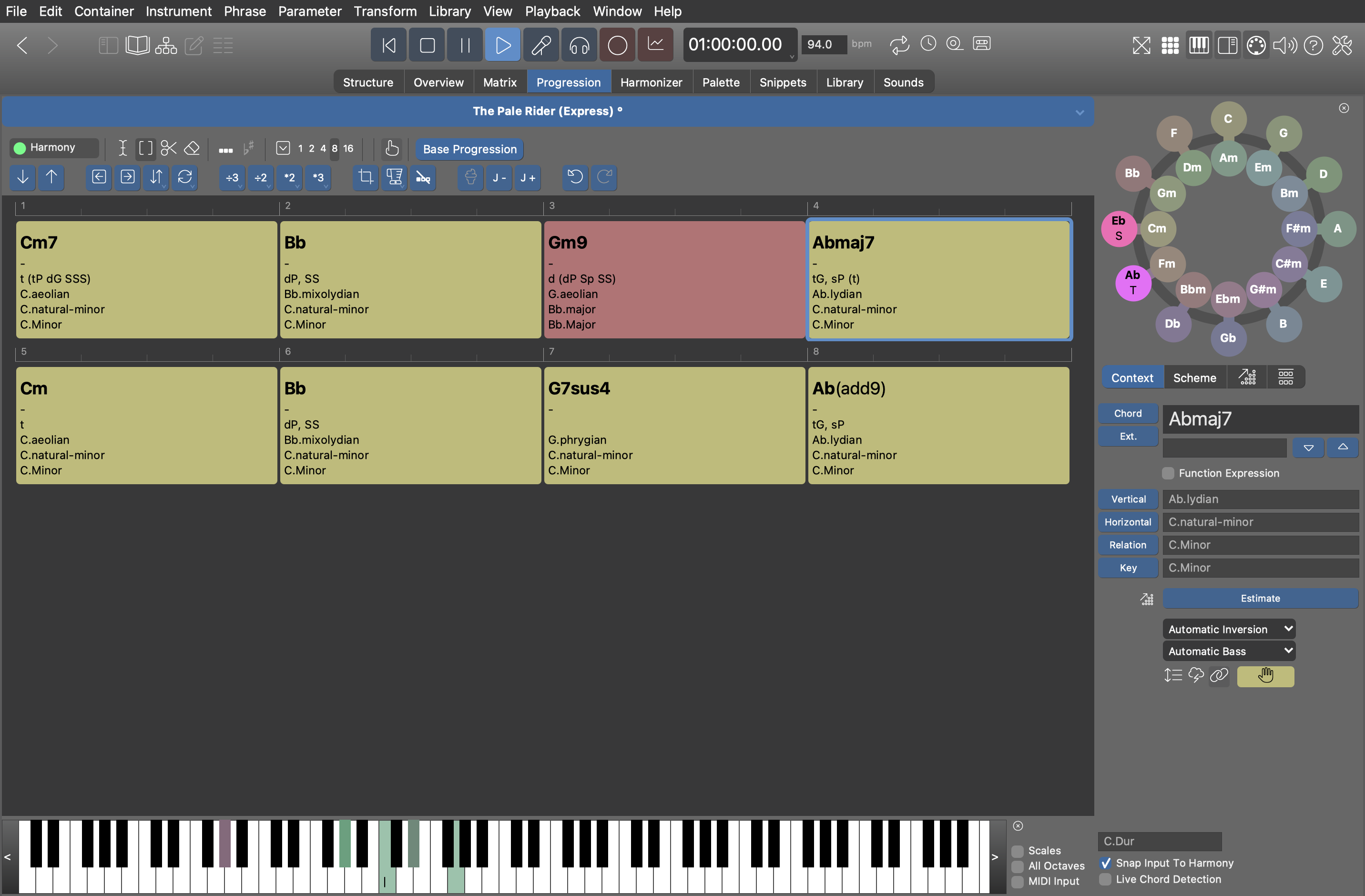The height and width of the screenshot is (896, 1365).
Task: Click the crop progression icon
Action: (366, 177)
